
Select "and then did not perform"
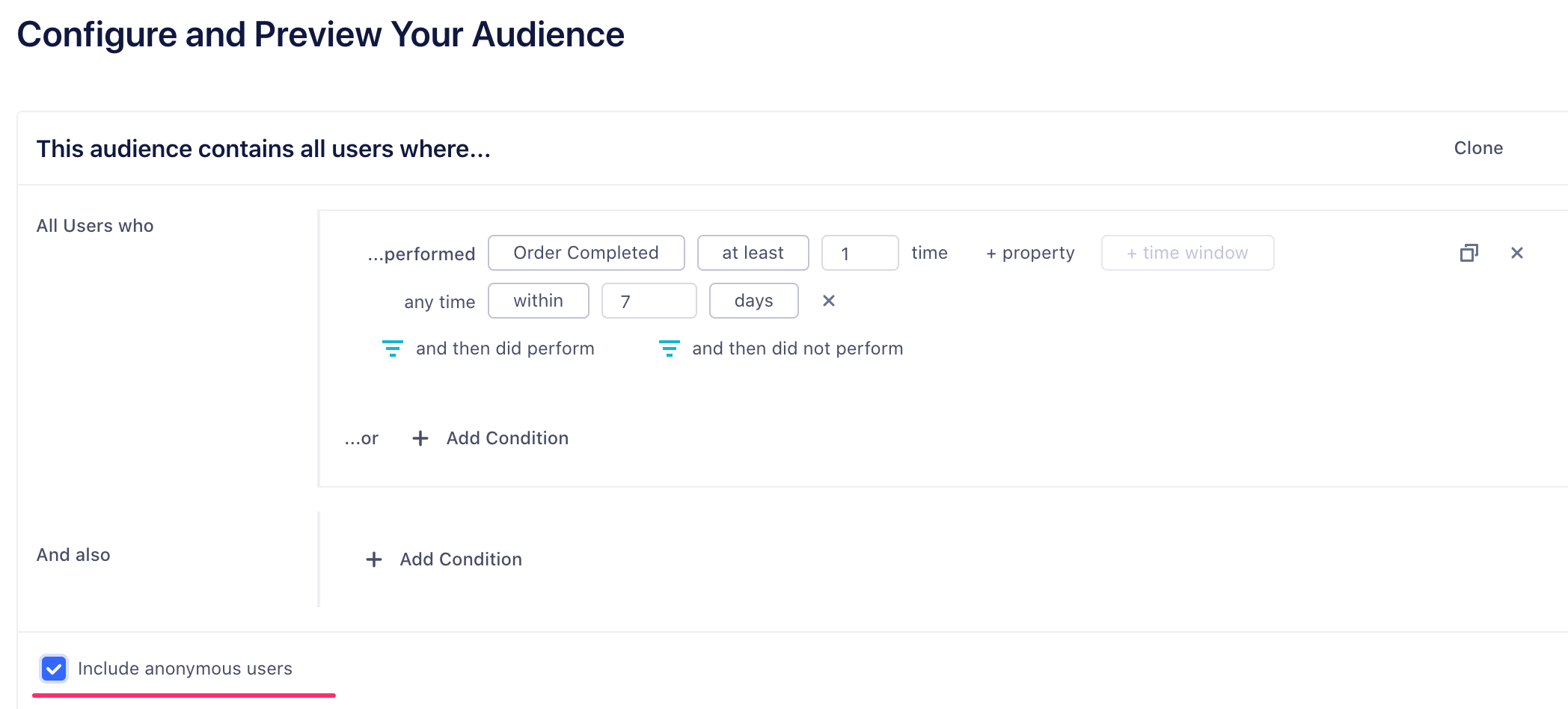point(797,348)
